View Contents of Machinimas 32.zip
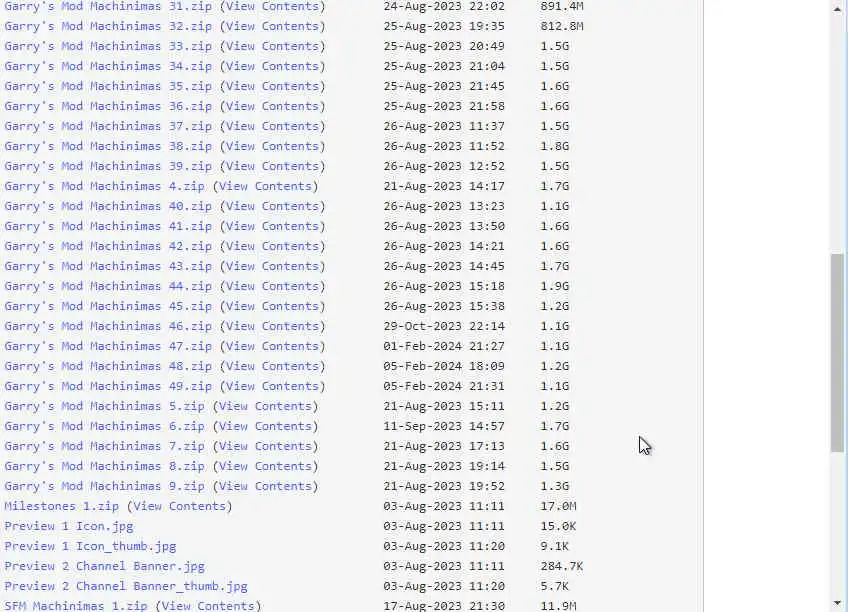The image size is (848, 612). point(273,26)
